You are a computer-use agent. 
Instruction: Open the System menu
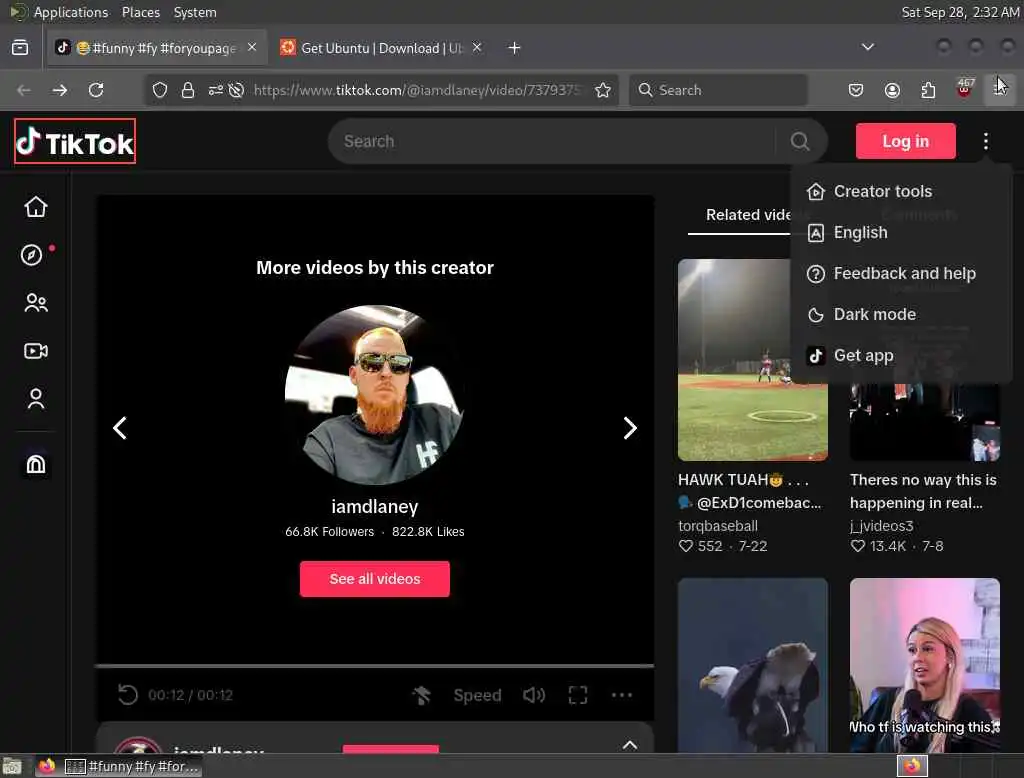[195, 12]
